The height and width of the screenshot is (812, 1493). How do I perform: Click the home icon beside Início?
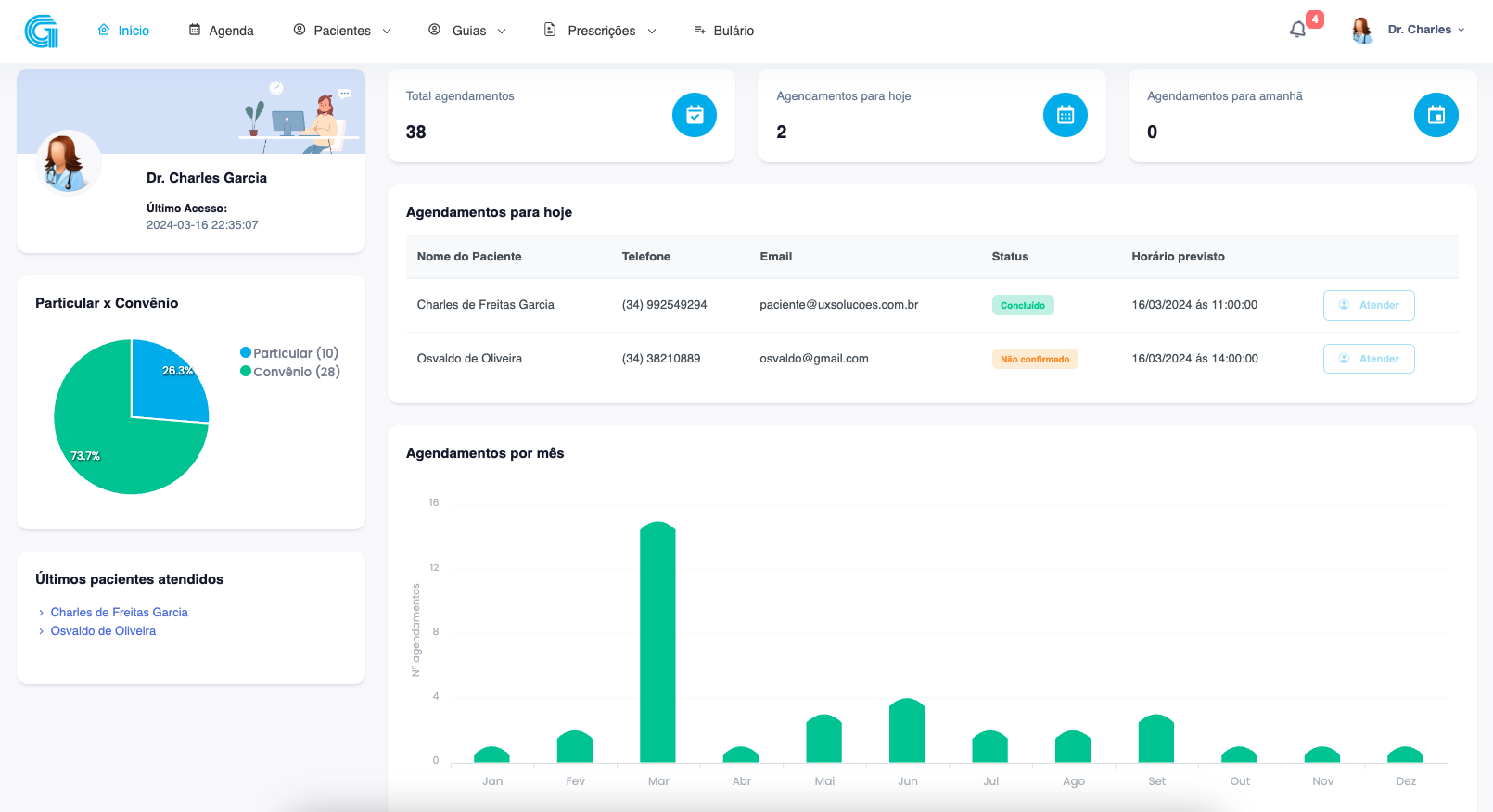tap(104, 30)
